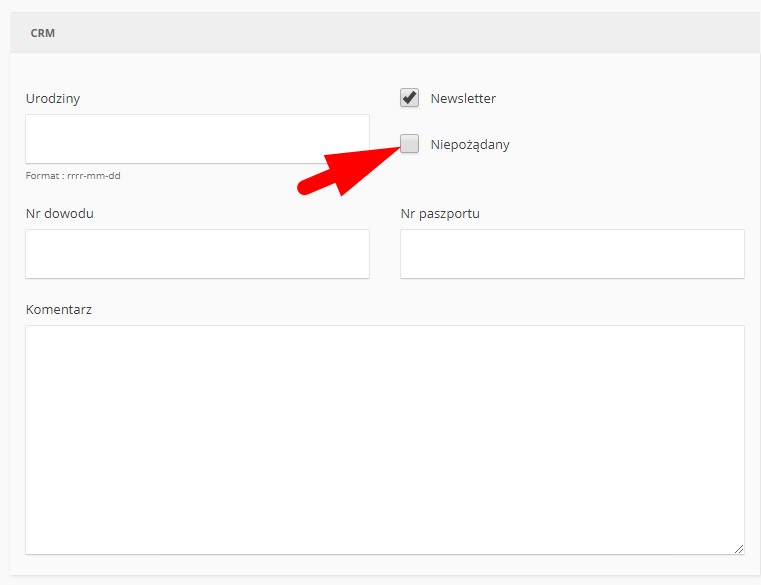Grab the Komentarz textarea resize handle
Screen dimensions: 761x585
[739, 548]
